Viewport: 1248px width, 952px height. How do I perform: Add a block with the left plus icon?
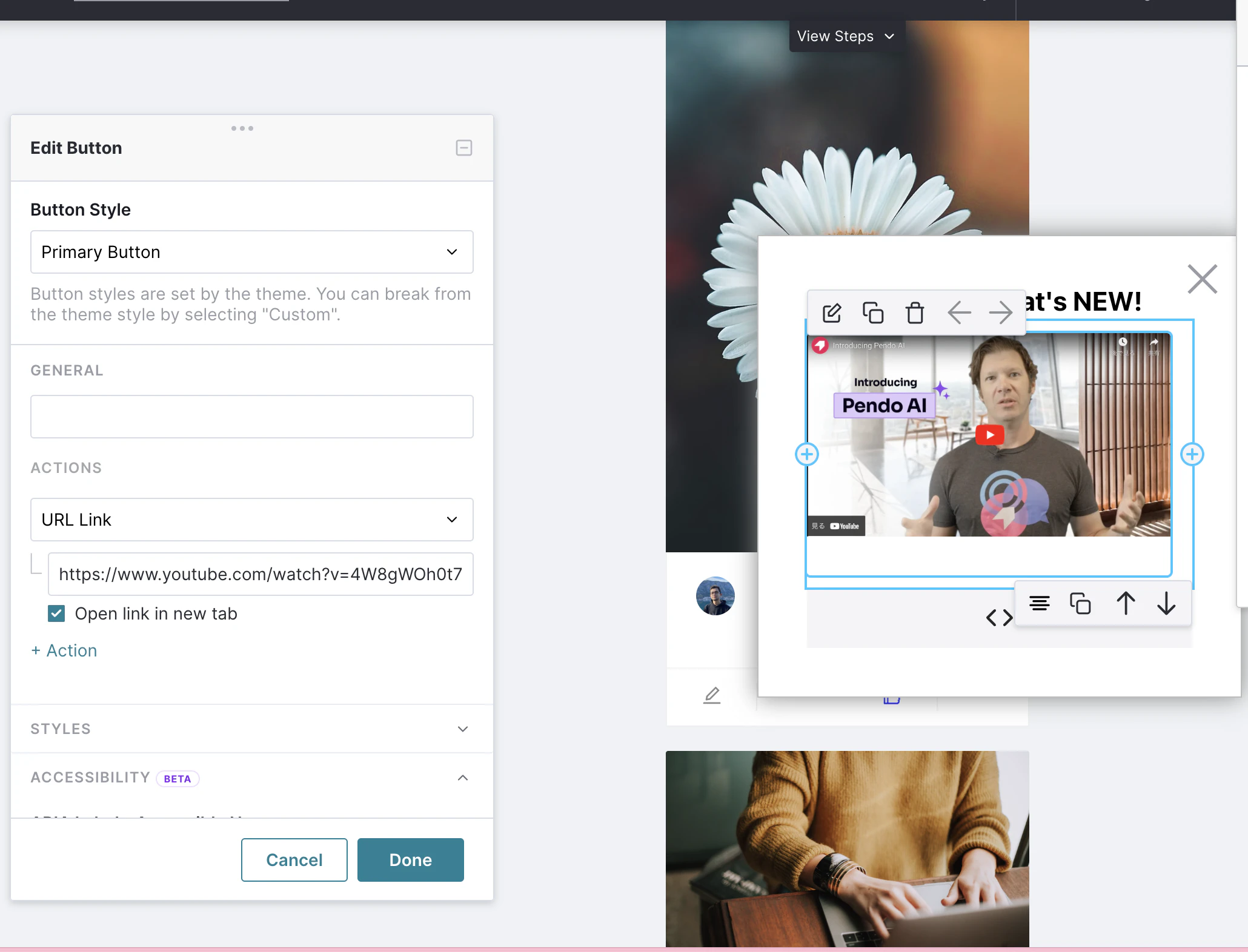click(807, 454)
